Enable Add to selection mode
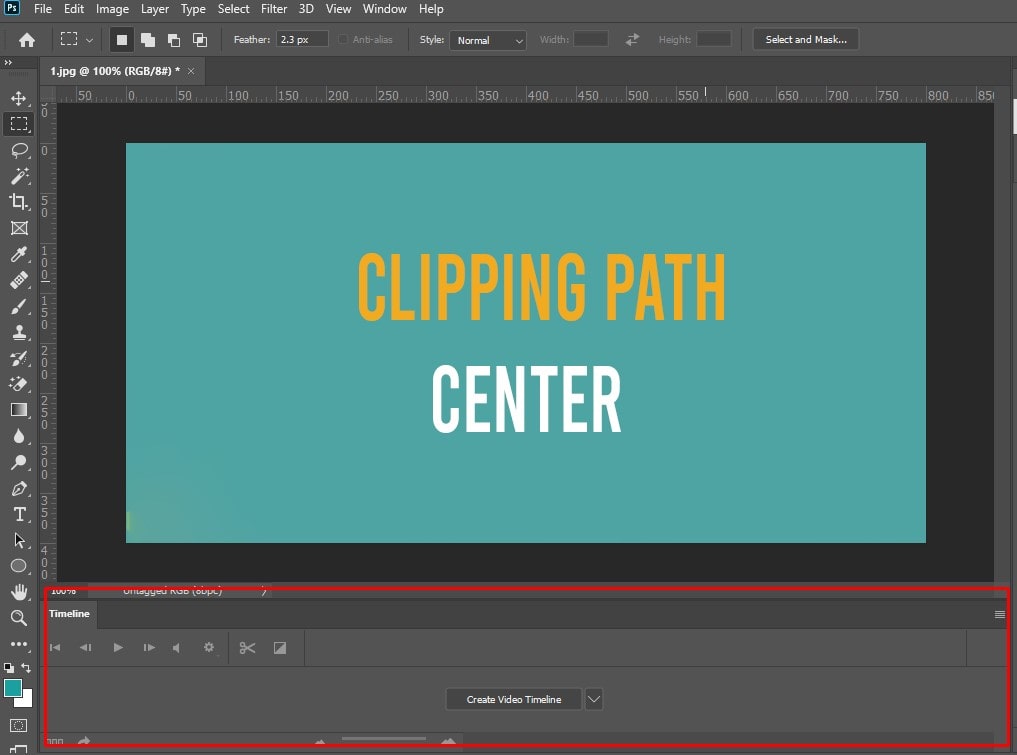1017x755 pixels. point(148,40)
